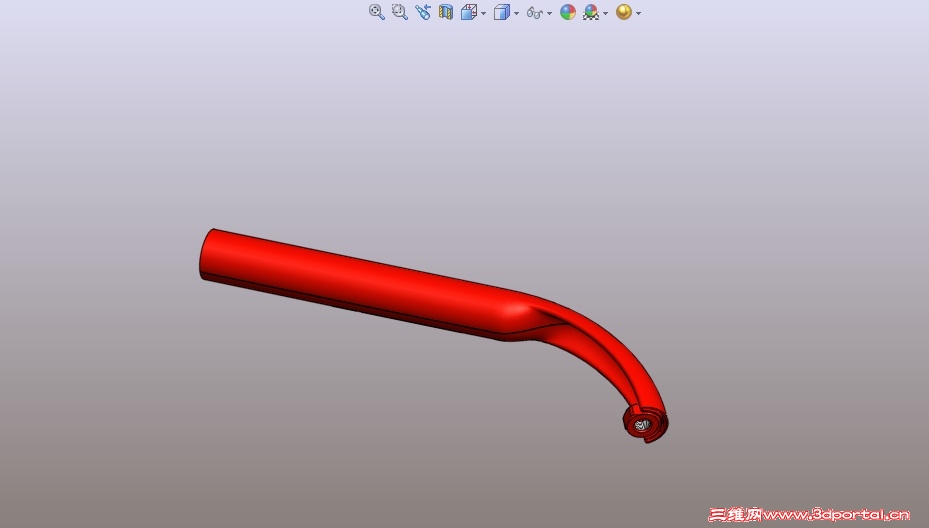This screenshot has width=929, height=528.
Task: Click the Zoom to Fit magnifier icon
Action: click(x=377, y=12)
